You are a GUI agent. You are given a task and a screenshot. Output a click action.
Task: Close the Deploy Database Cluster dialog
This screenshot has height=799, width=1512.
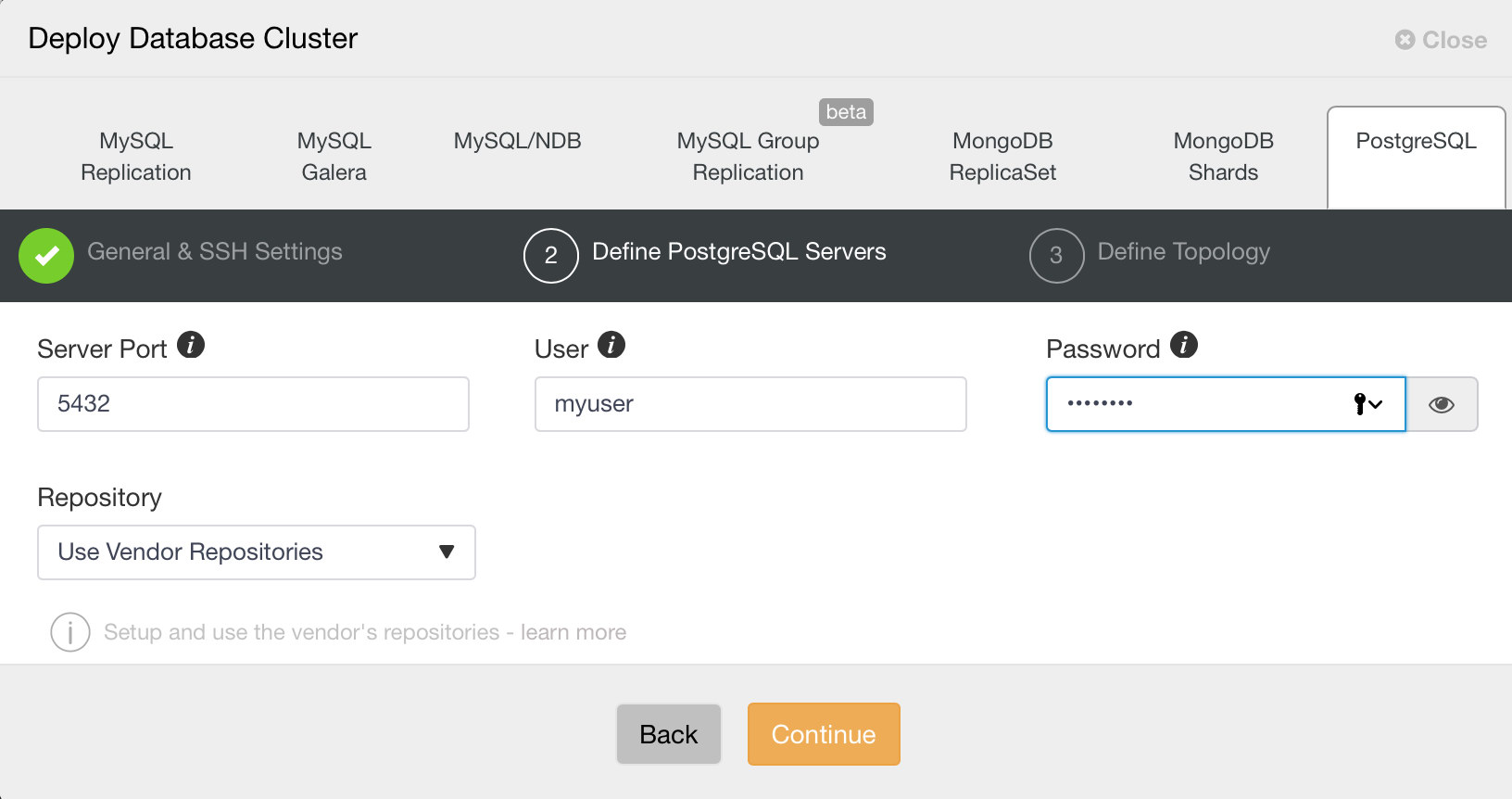(1441, 40)
